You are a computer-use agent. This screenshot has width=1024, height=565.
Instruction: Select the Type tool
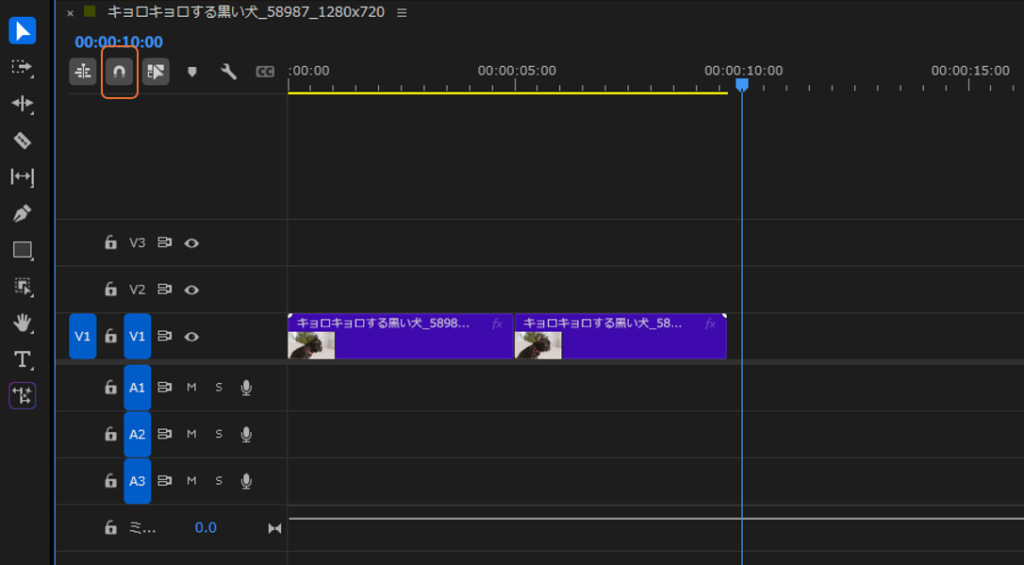click(x=22, y=359)
